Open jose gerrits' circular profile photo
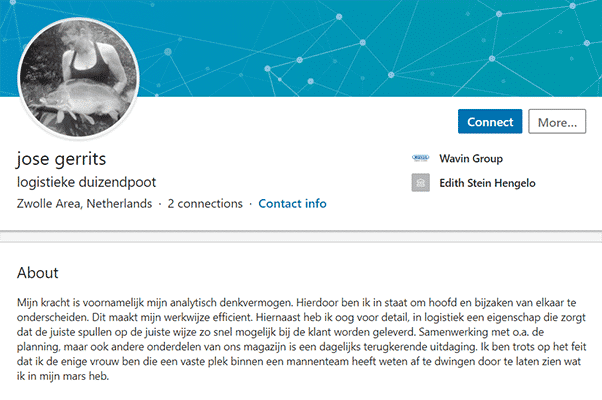The width and height of the screenshot is (602, 400). coord(79,78)
